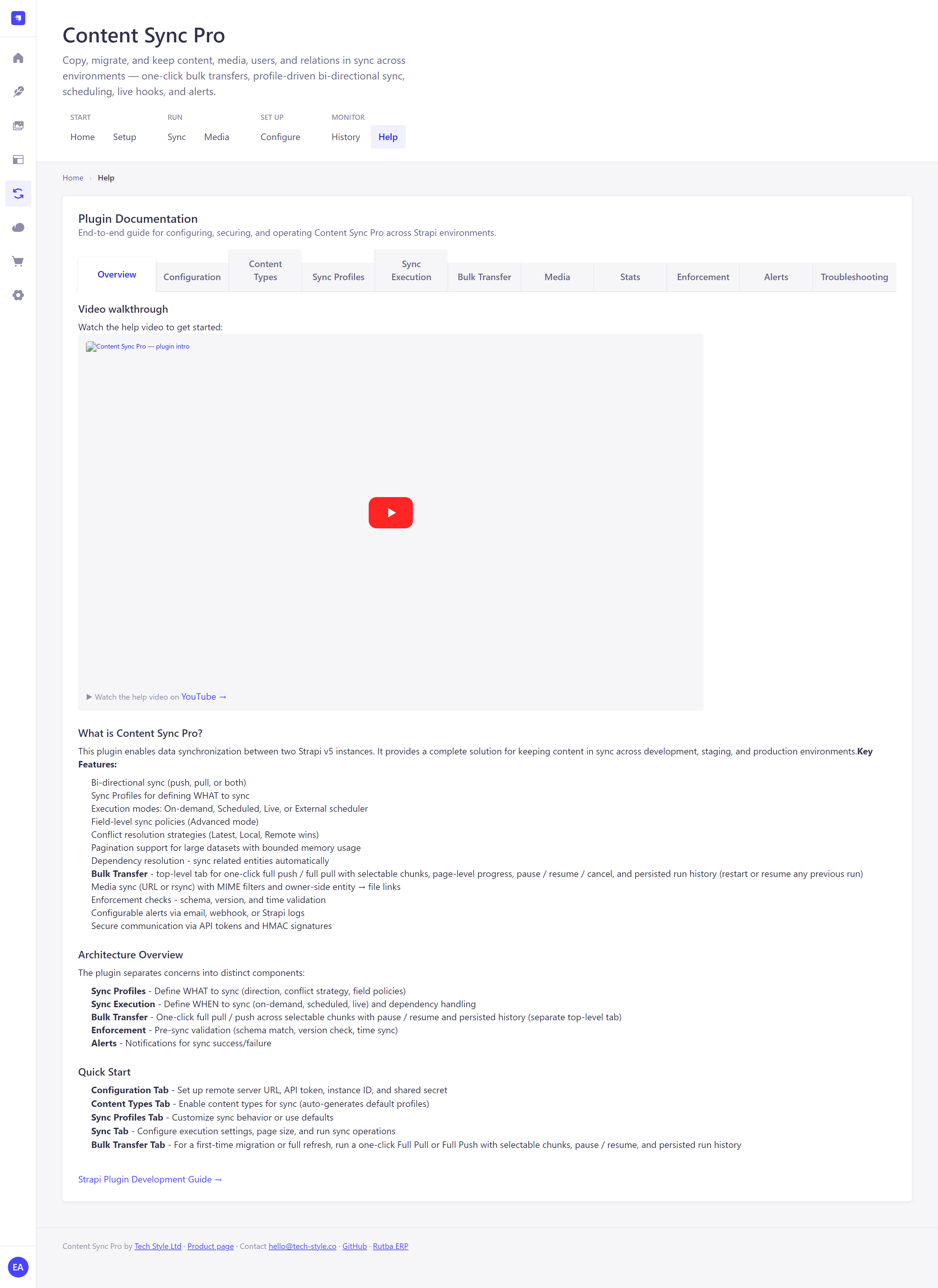The width and height of the screenshot is (938, 1288).
Task: Open the Media navigation tab under Run
Action: [216, 137]
